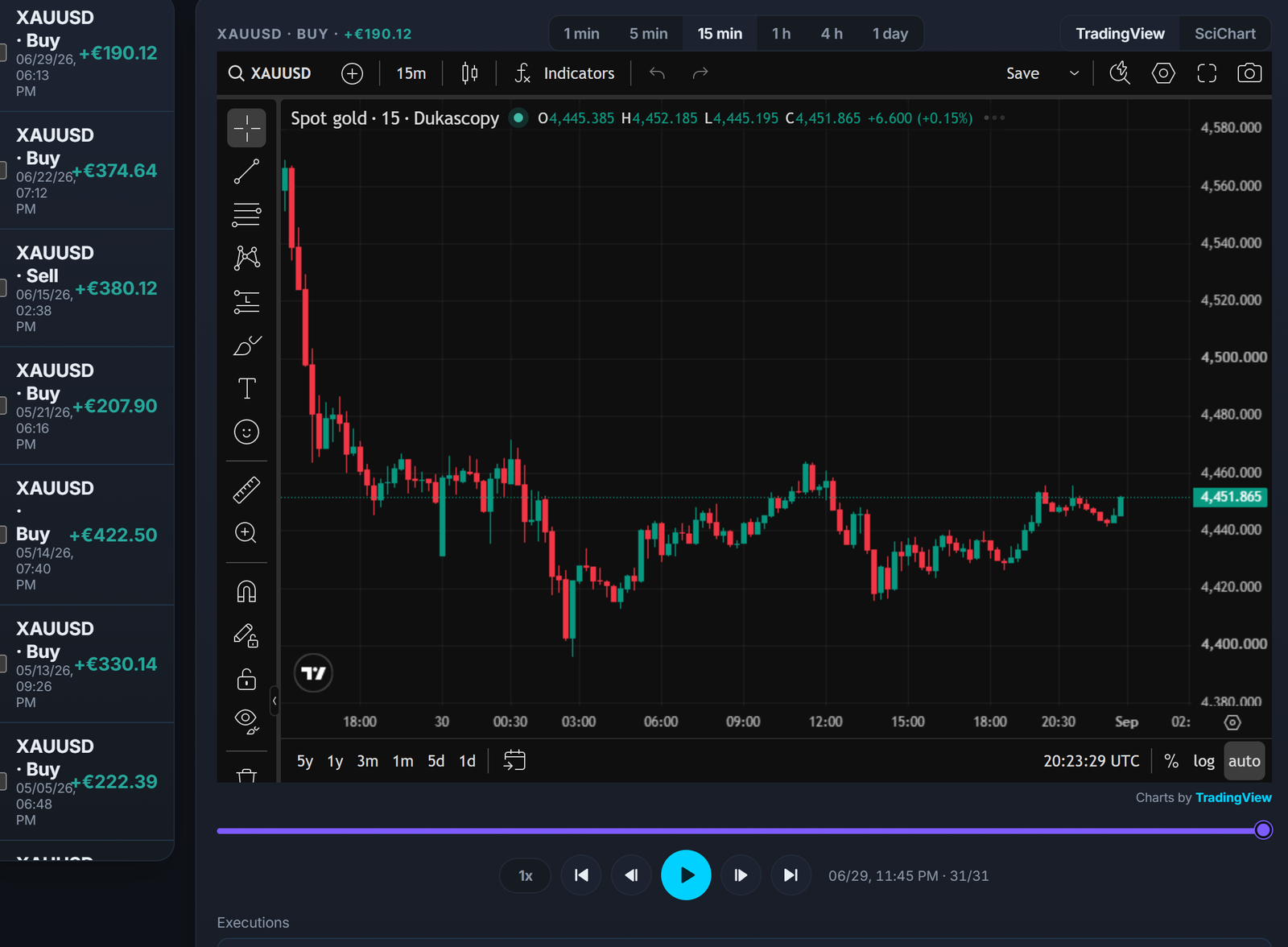Switch to the 5 min timeframe
The width and height of the screenshot is (1288, 947).
click(x=649, y=34)
